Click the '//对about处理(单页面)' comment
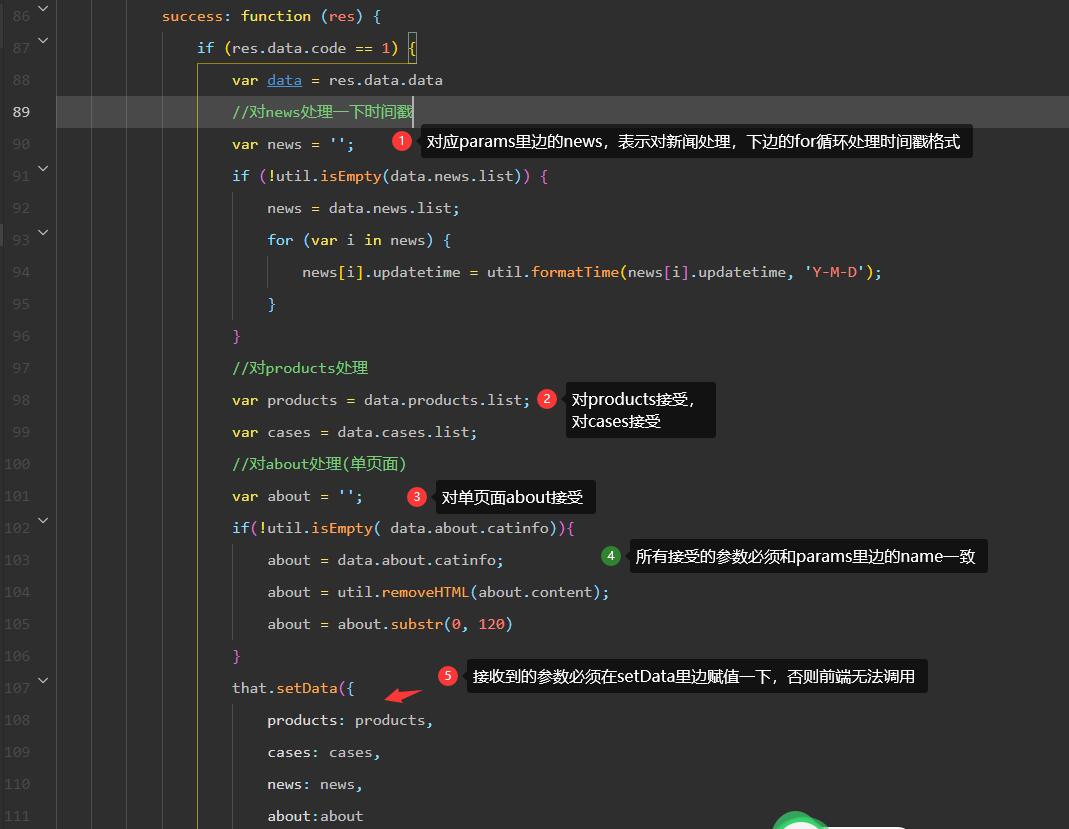 [x=319, y=464]
